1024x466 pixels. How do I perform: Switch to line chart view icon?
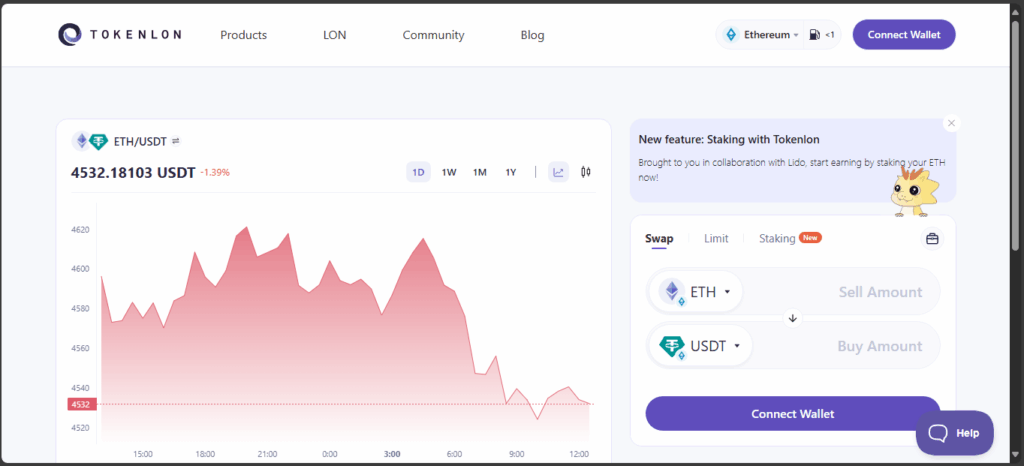558,172
